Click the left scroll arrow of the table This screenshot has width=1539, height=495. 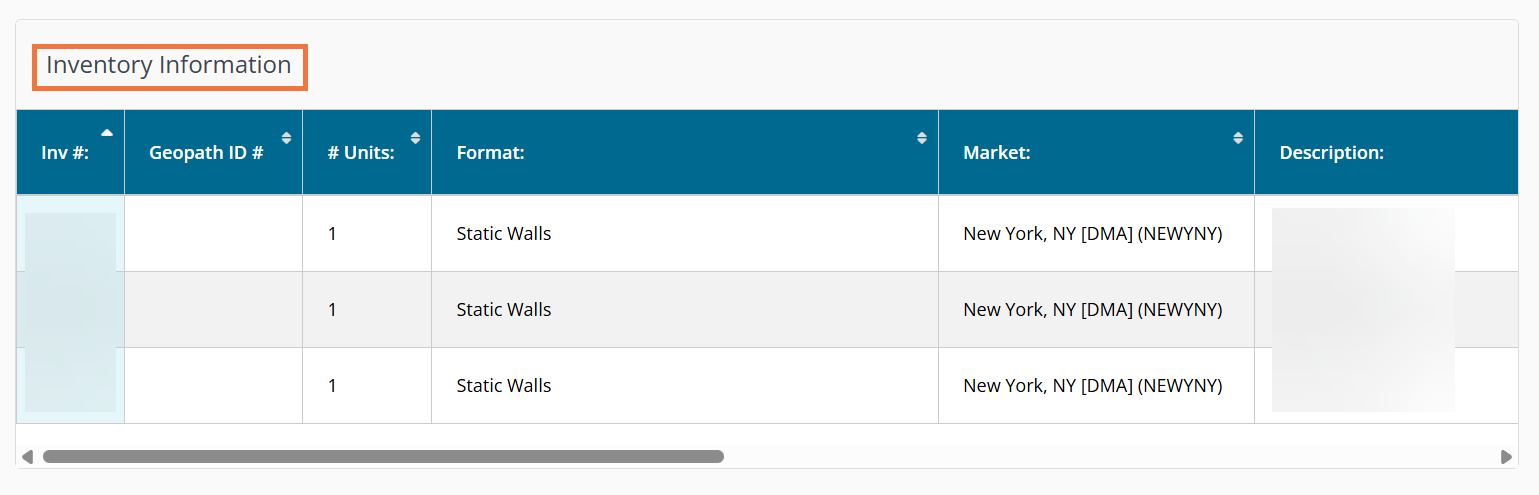click(27, 457)
